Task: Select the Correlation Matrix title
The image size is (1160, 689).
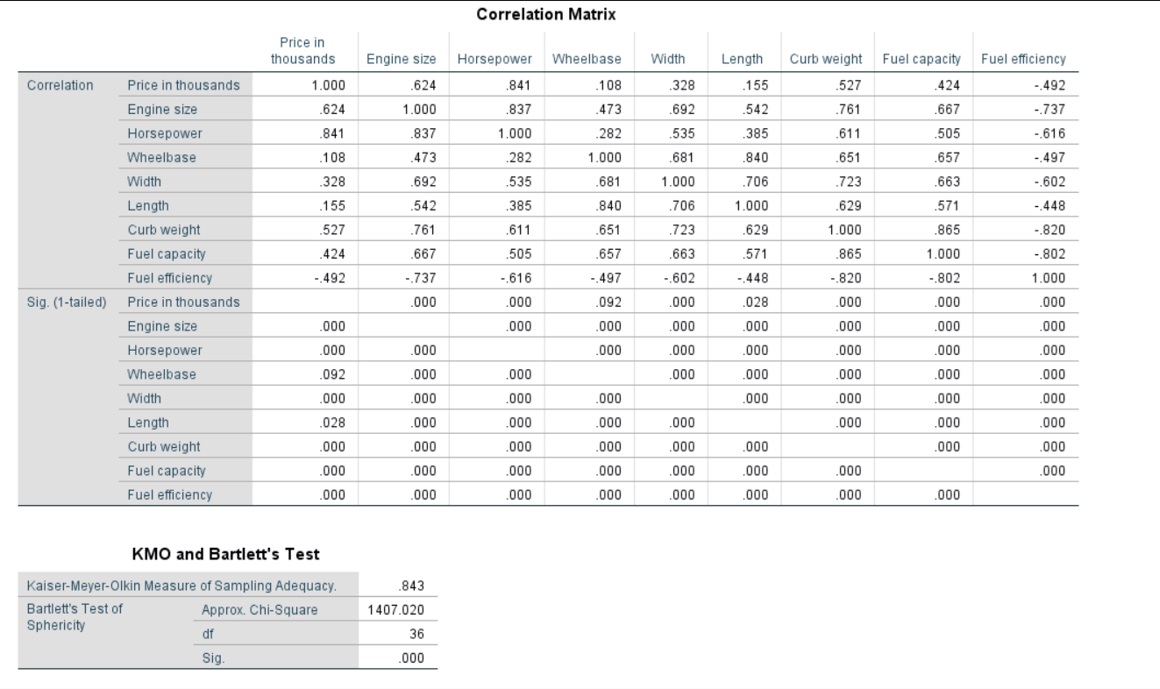Action: point(549,14)
